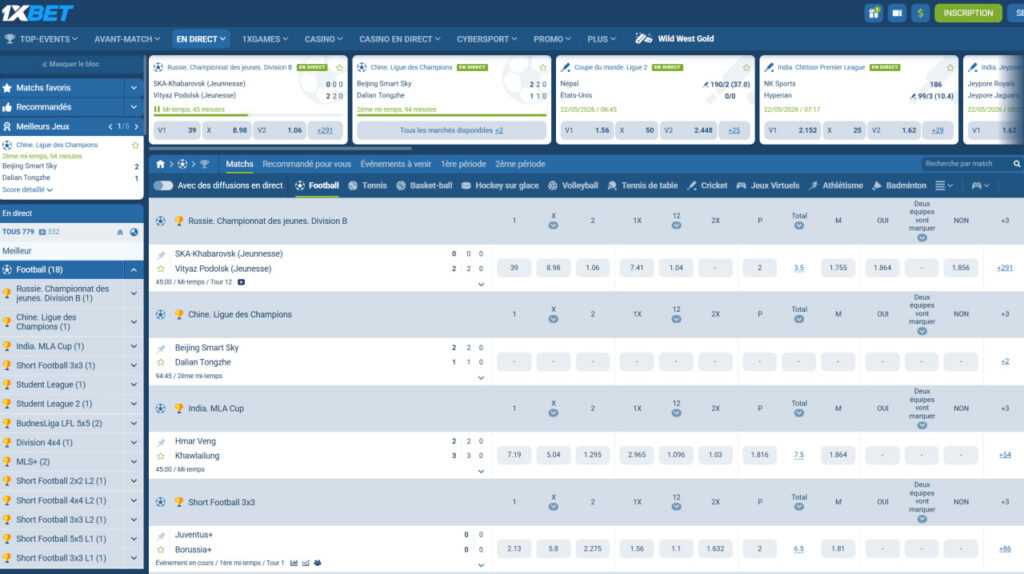Viewport: 1024px width, 574px height.
Task: Open +291 more markets for SKA-Khabarovsk row
Action: pyautogui.click(x=1004, y=268)
